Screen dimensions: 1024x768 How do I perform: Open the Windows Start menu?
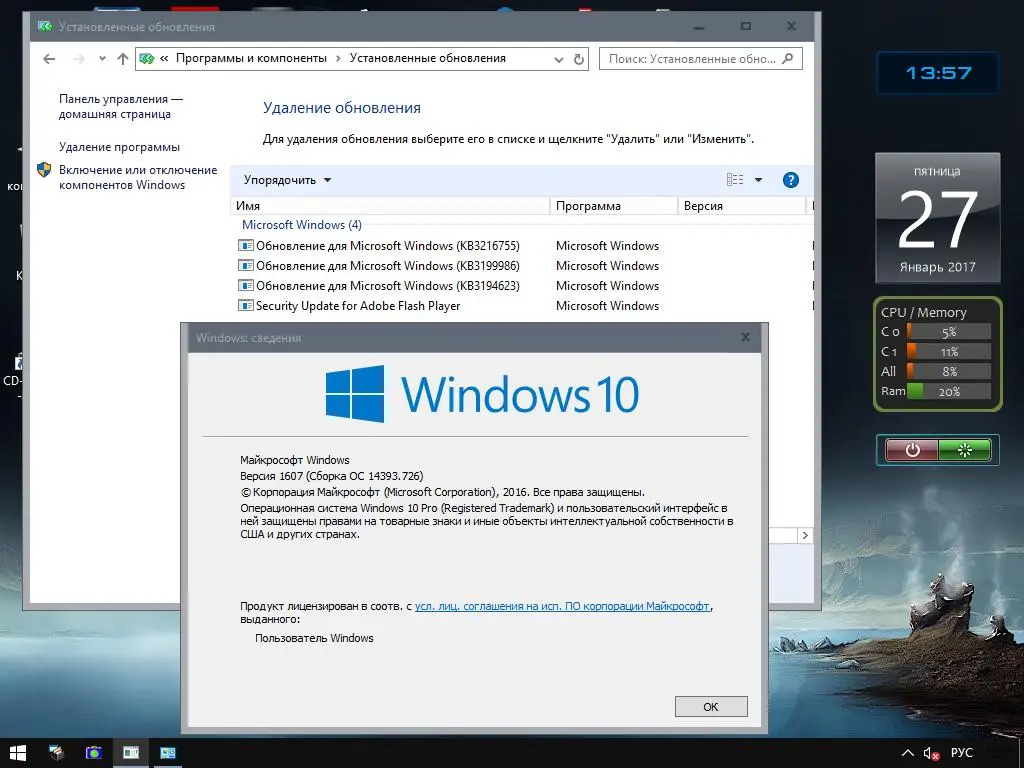pyautogui.click(x=18, y=753)
